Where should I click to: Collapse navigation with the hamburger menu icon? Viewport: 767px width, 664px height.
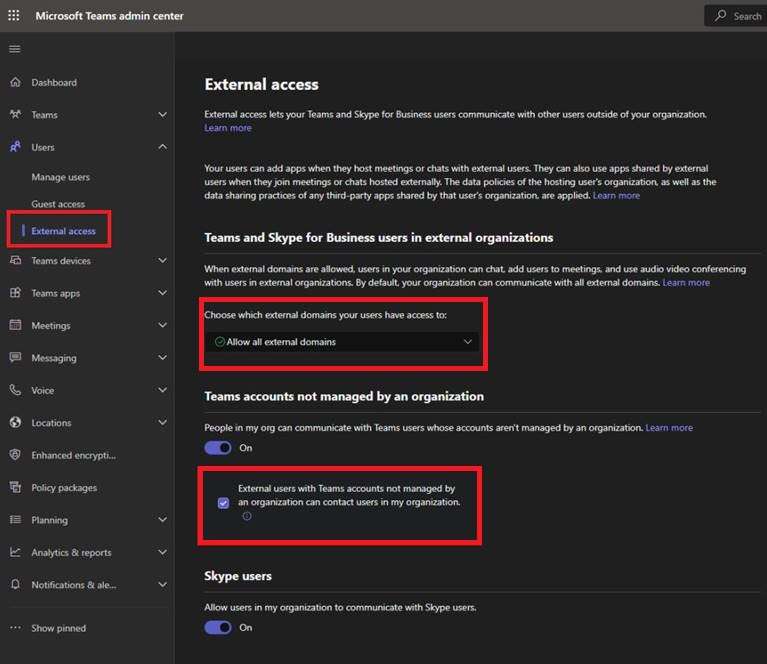click(14, 49)
